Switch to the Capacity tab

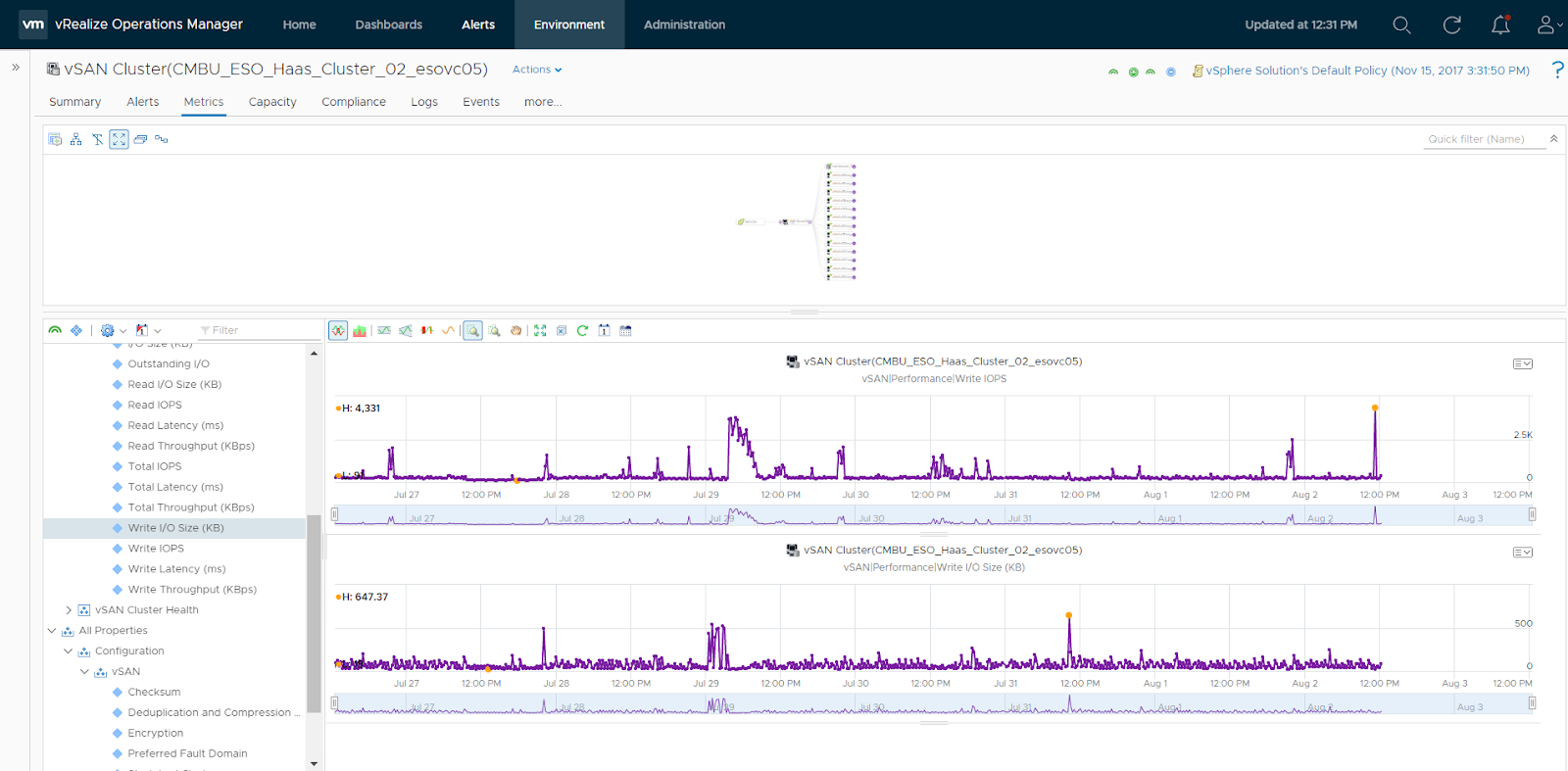(272, 102)
